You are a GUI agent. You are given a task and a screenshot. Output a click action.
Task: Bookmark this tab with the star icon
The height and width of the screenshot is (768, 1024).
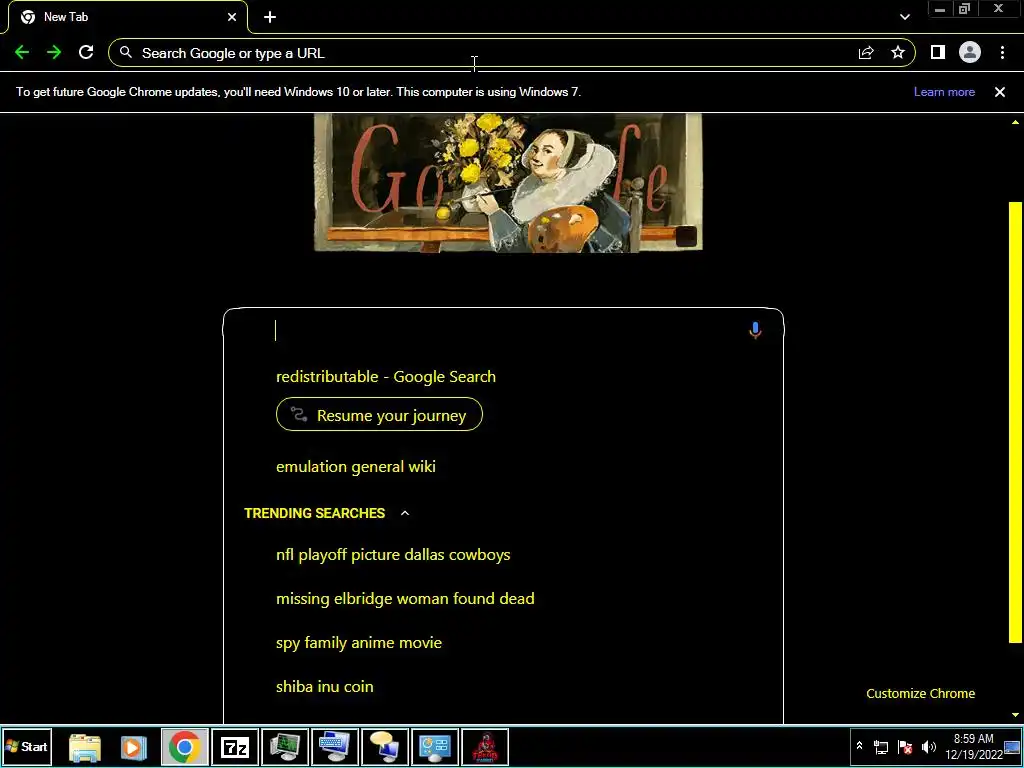898,52
